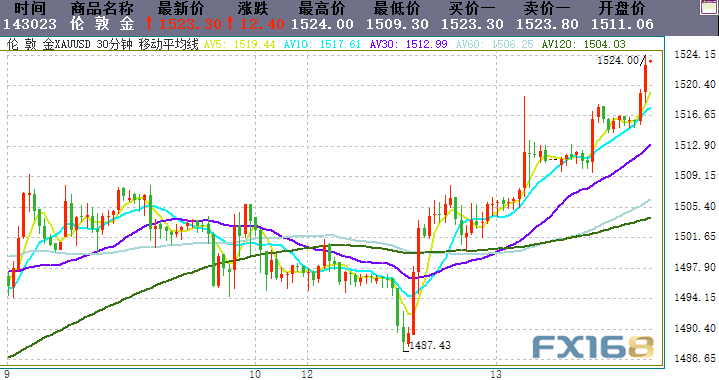The image size is (719, 380).
Task: Select the AV60 moving average label
Action: pos(494,44)
